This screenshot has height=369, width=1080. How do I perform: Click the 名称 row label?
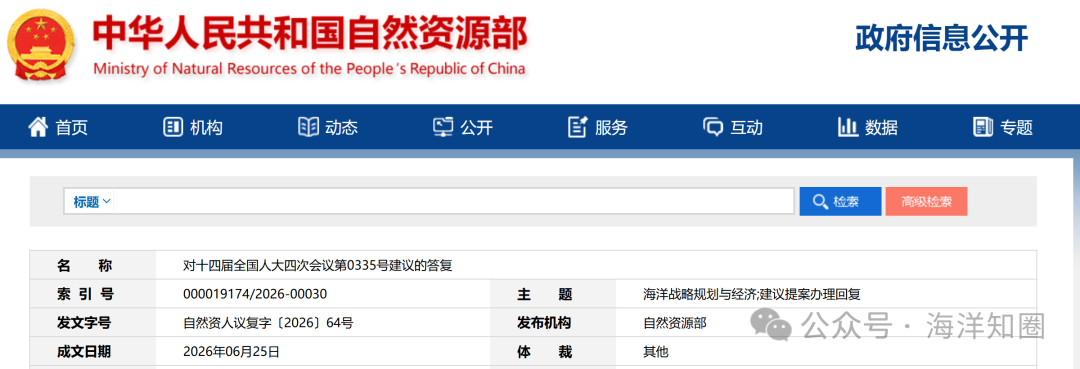tap(84, 266)
